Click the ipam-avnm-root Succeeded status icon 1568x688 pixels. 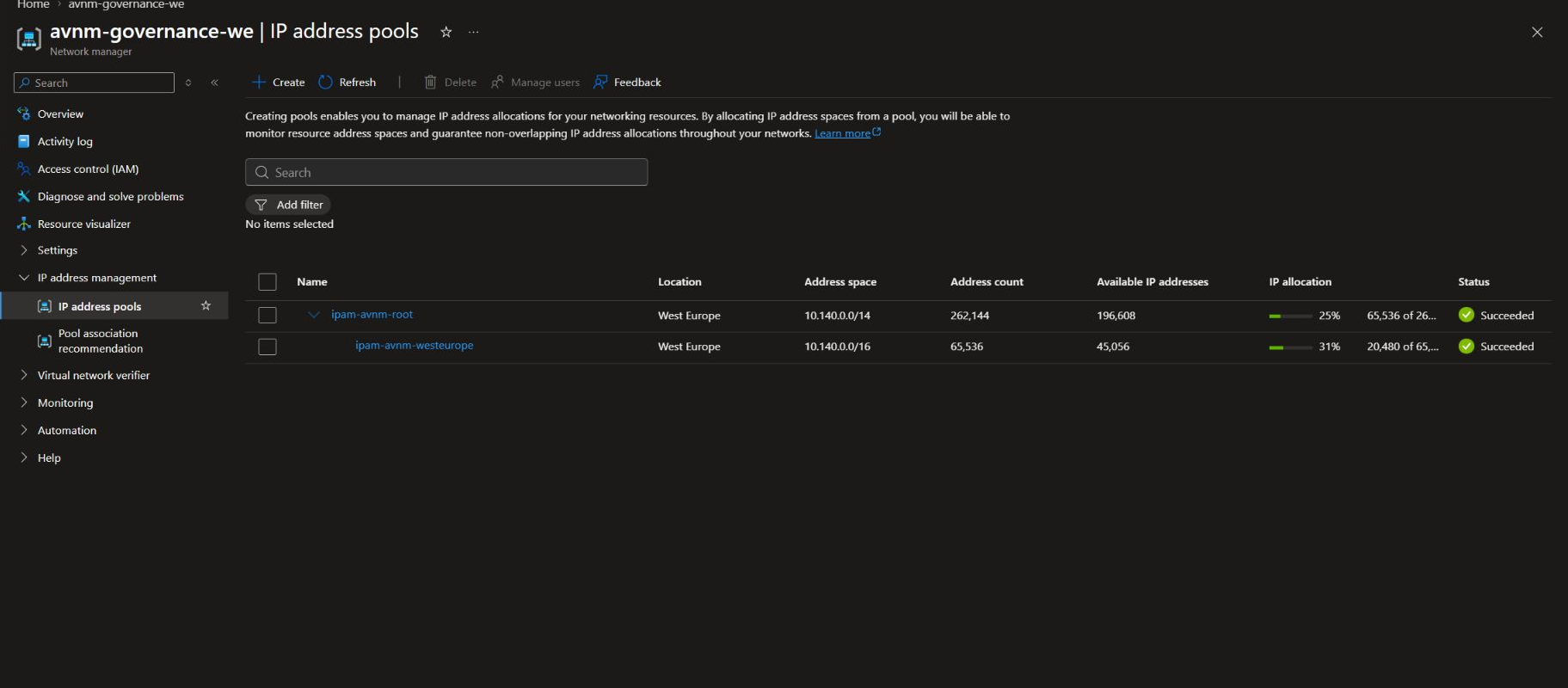pyautogui.click(x=1467, y=316)
